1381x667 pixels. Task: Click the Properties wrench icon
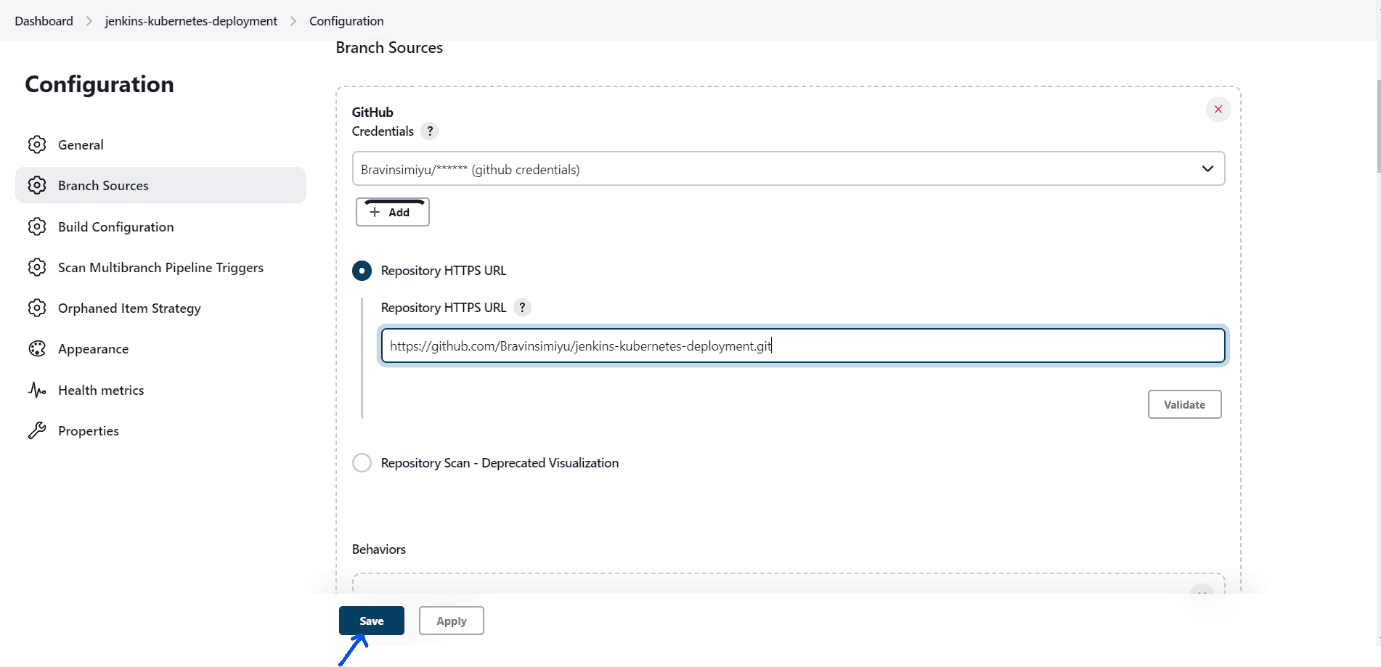coord(37,431)
